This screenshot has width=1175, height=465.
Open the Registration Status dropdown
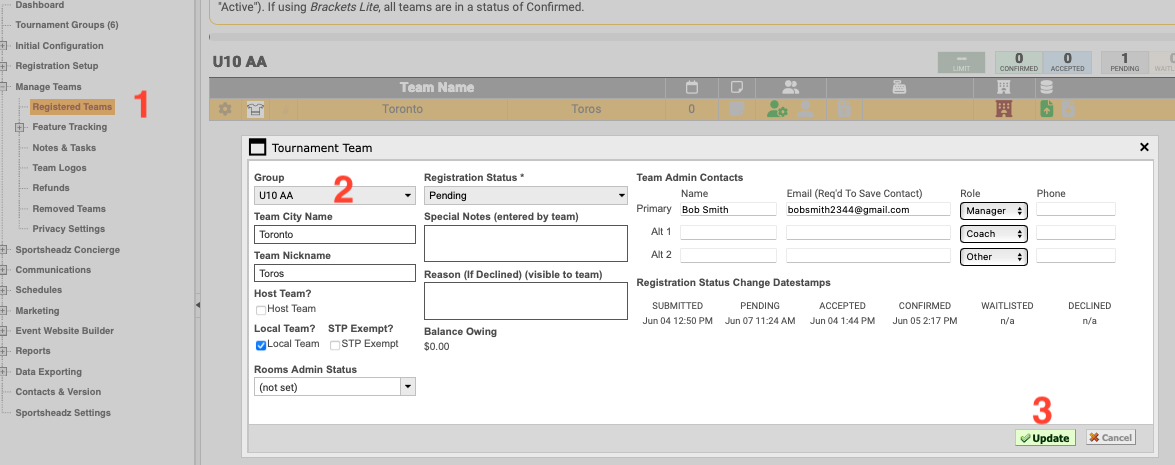[x=525, y=196]
